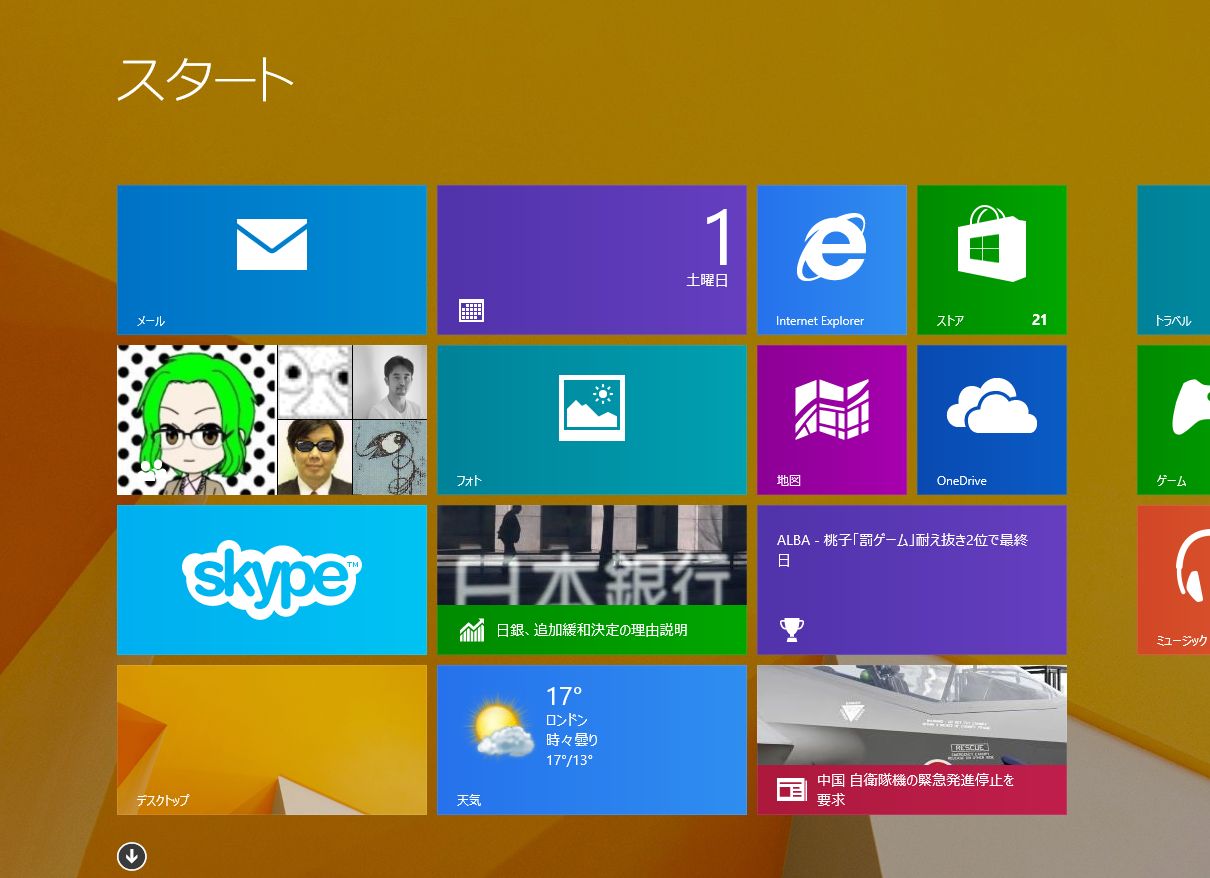Open the Music headphones icon
Image resolution: width=1210 pixels, height=878 pixels.
[x=1193, y=567]
